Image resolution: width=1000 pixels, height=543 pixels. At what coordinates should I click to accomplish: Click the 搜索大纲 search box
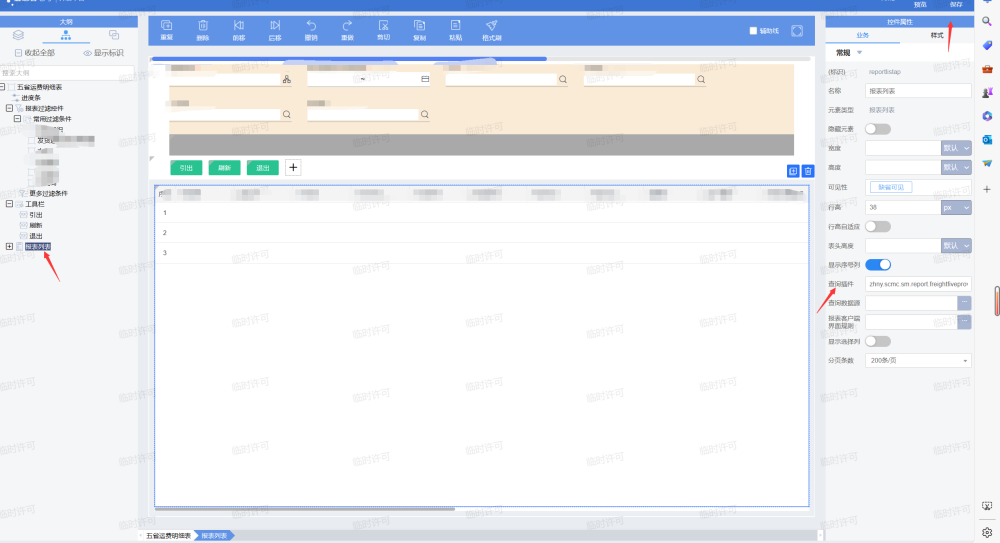coord(67,73)
